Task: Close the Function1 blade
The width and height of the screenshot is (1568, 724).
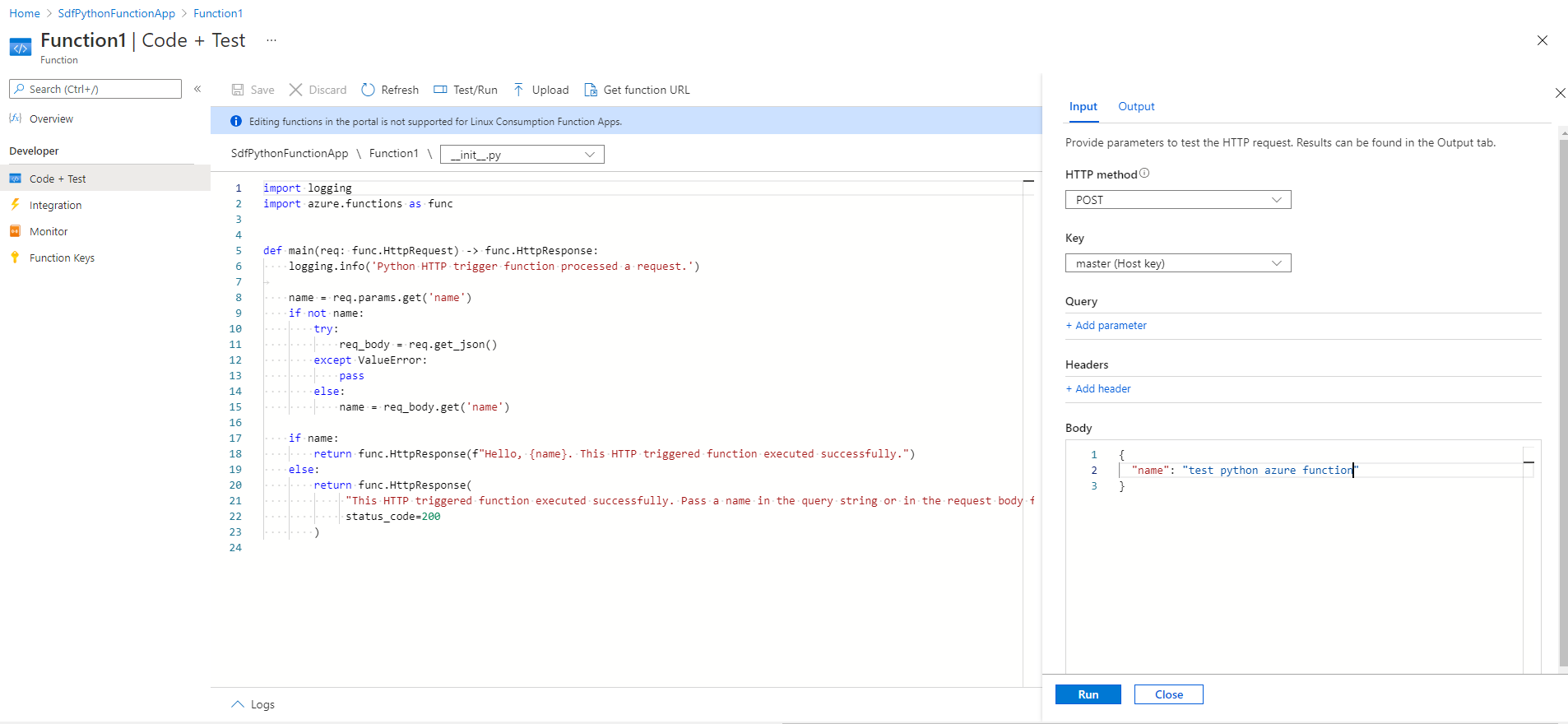Action: (1542, 40)
